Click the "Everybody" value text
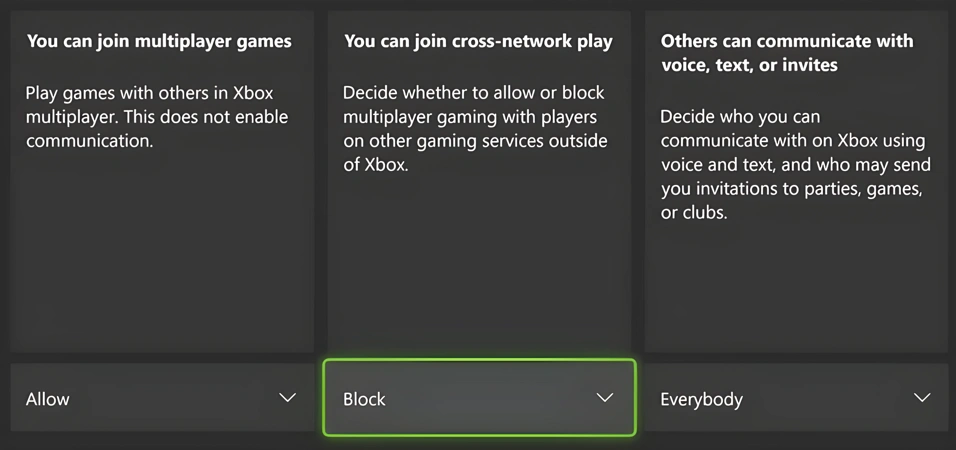 [701, 400]
